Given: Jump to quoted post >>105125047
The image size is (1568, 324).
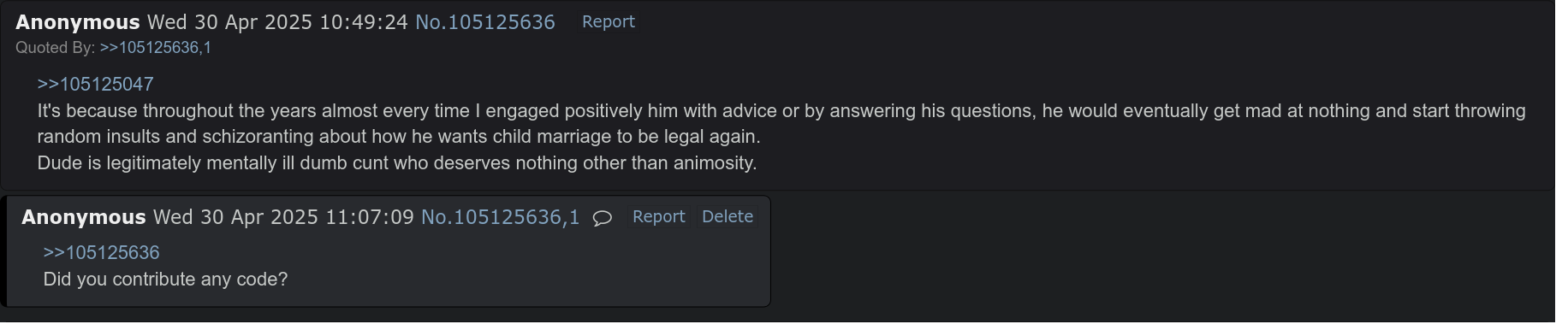Looking at the screenshot, I should (x=95, y=85).
